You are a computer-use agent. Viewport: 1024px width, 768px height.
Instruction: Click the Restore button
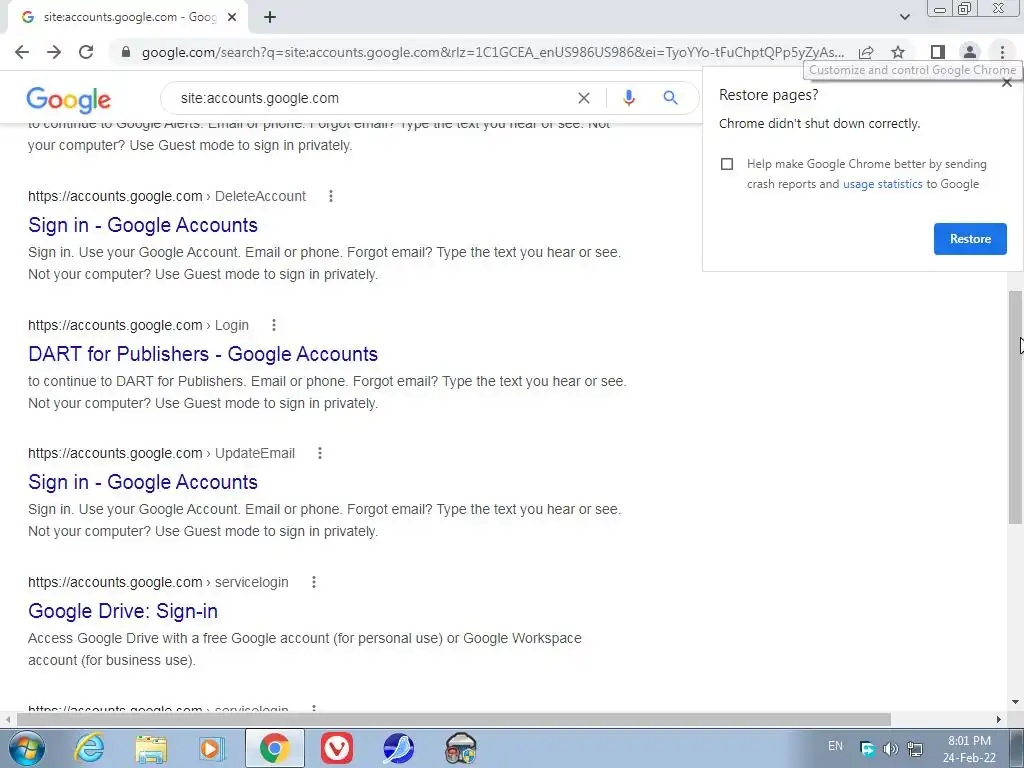[x=970, y=239]
